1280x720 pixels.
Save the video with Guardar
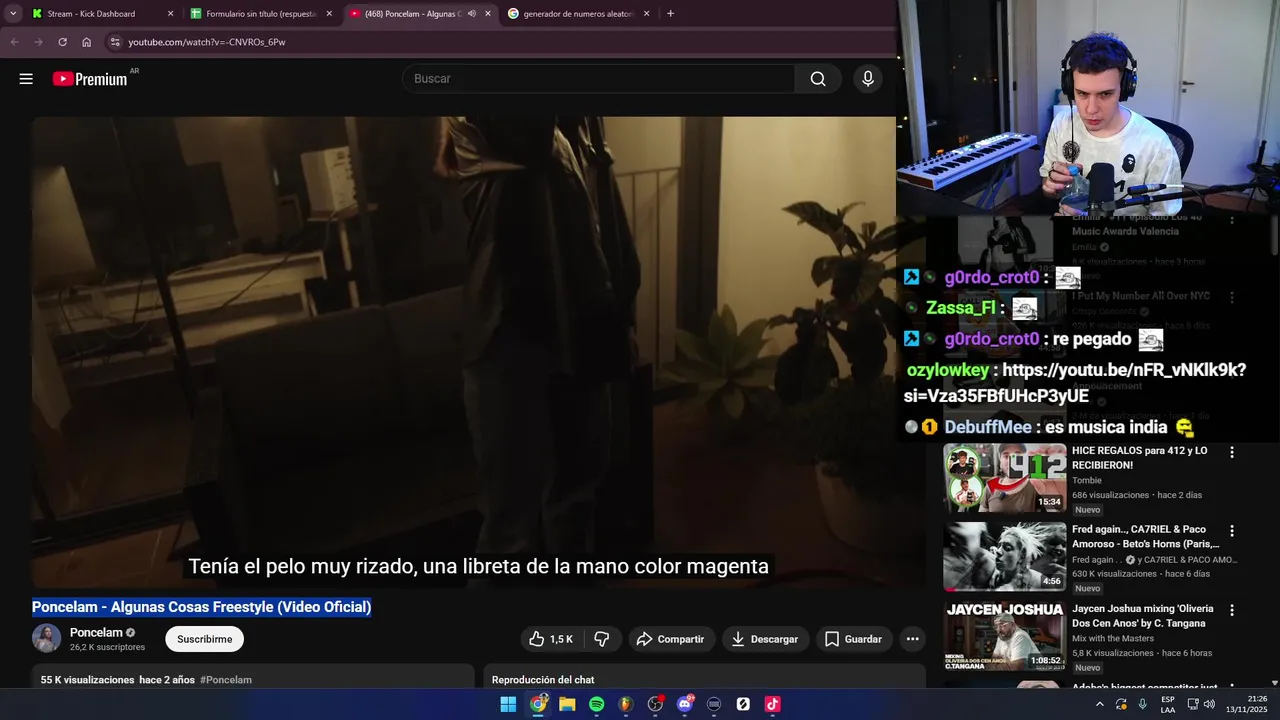853,639
